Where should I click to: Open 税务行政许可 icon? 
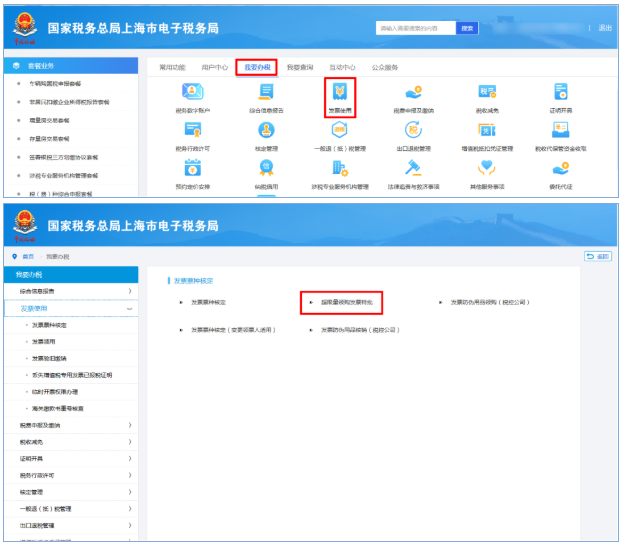click(x=193, y=130)
